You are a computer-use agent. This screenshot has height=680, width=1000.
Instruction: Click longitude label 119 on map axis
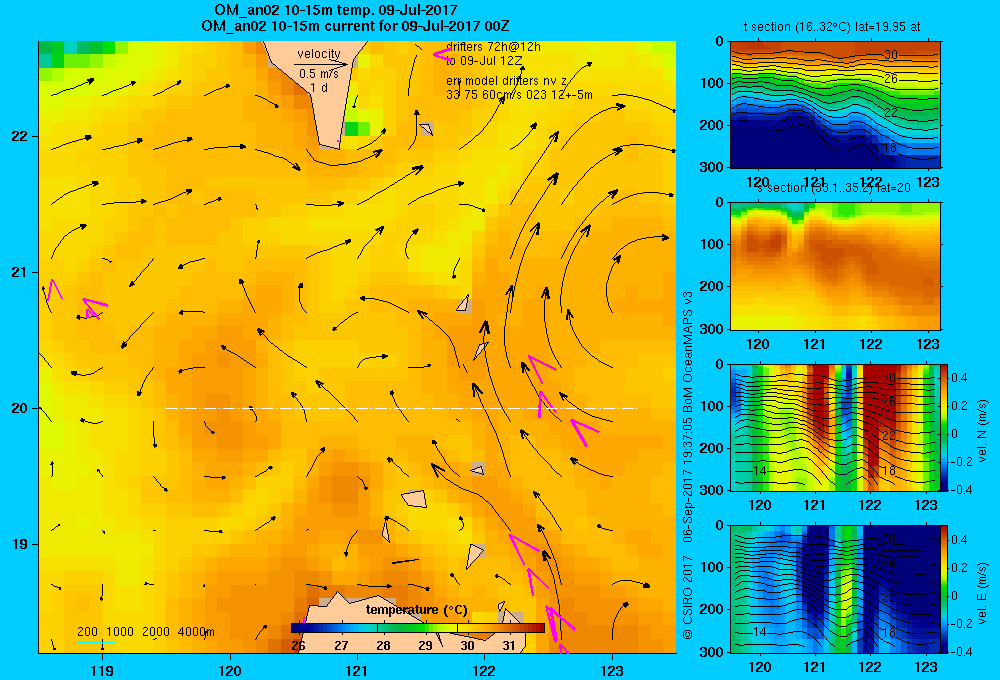coord(102,670)
